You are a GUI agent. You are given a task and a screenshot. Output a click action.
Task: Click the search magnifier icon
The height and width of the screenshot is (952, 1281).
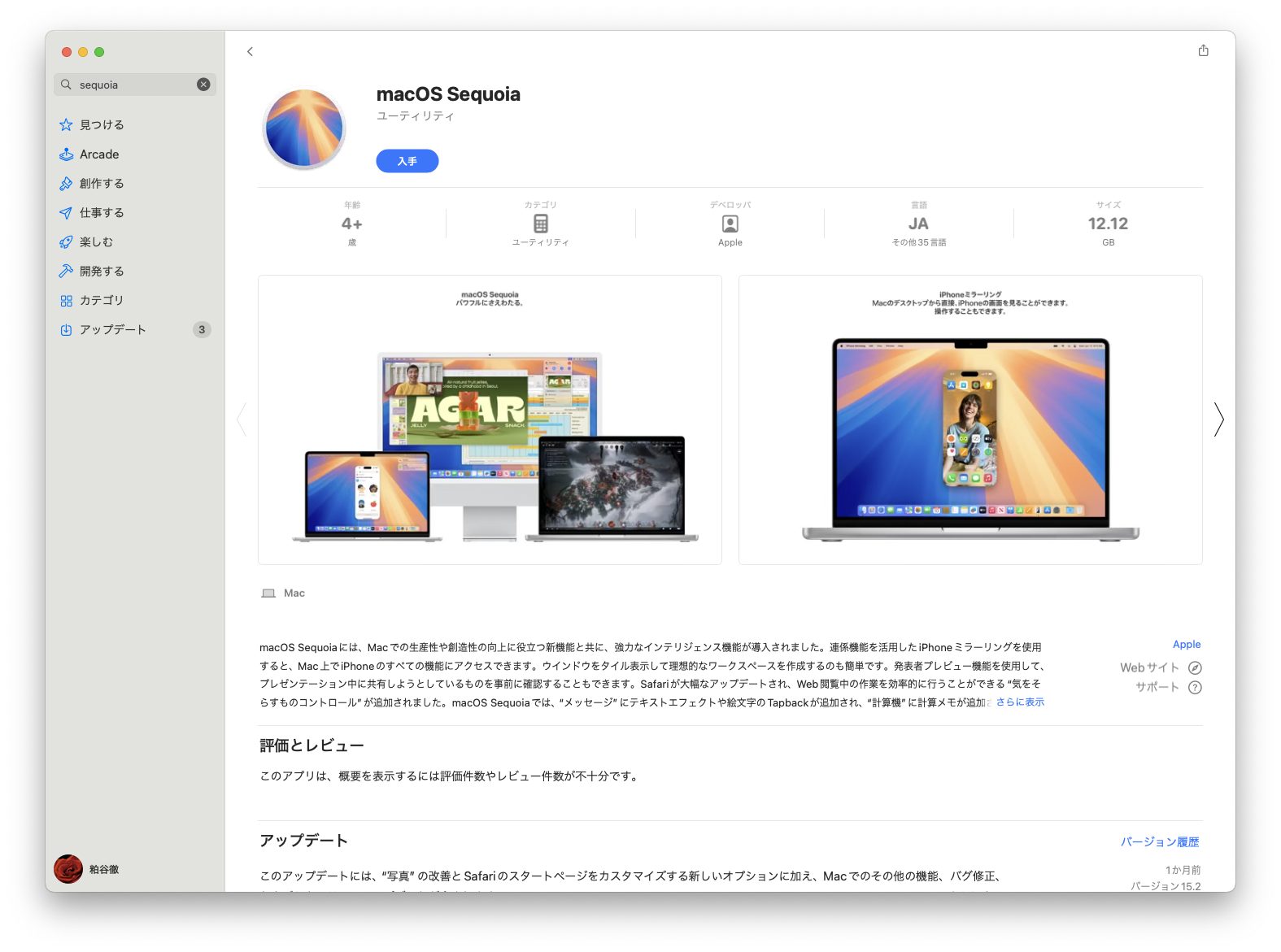click(x=66, y=85)
